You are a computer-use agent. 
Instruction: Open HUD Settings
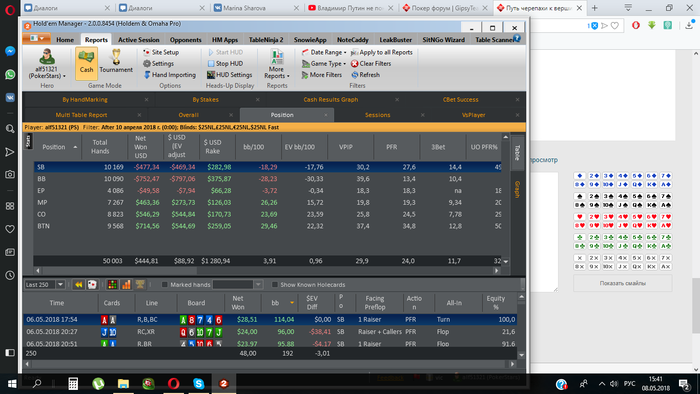coord(229,75)
